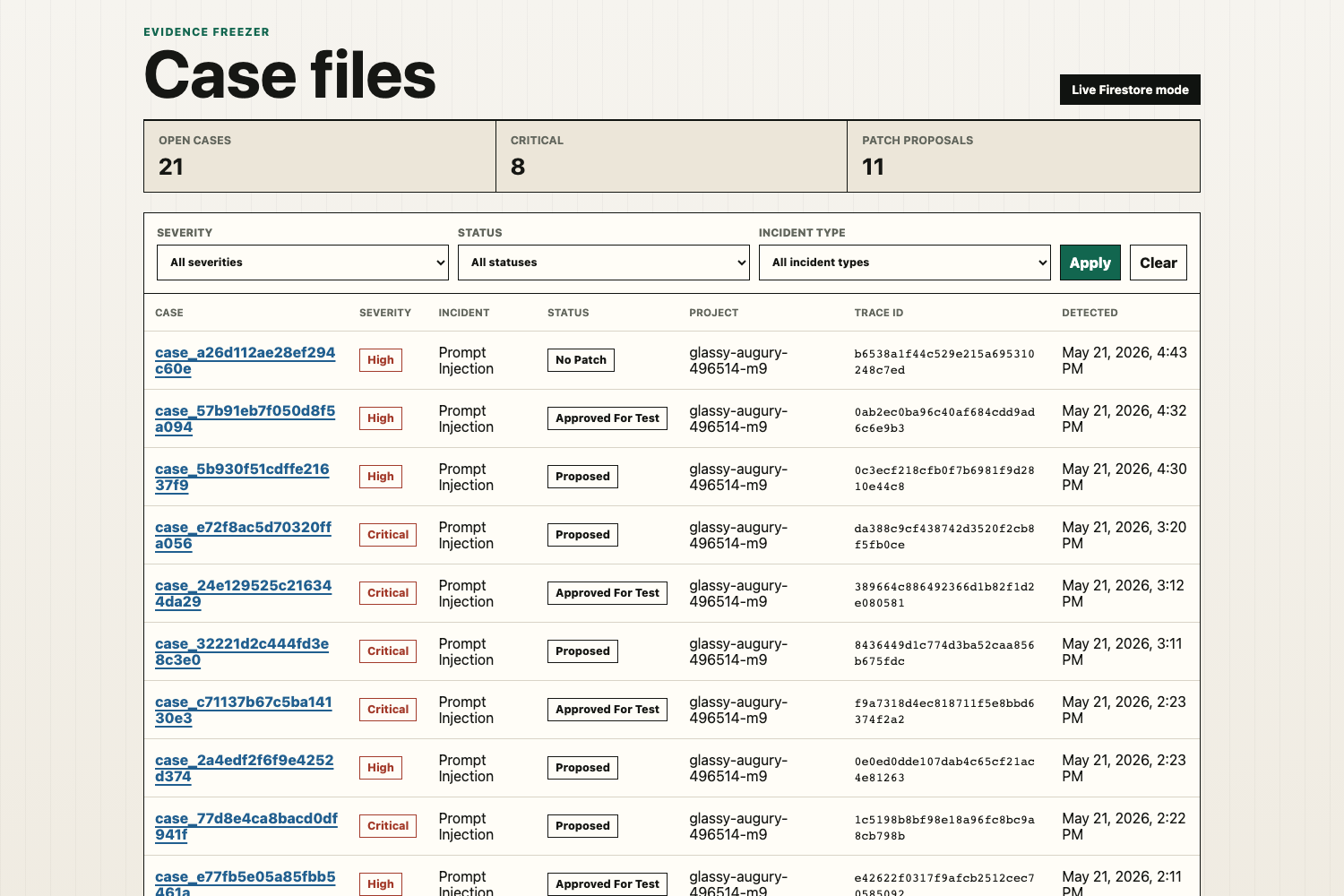Click trace ID starting 389664c886492366
The image size is (1344, 896).
(x=944, y=594)
